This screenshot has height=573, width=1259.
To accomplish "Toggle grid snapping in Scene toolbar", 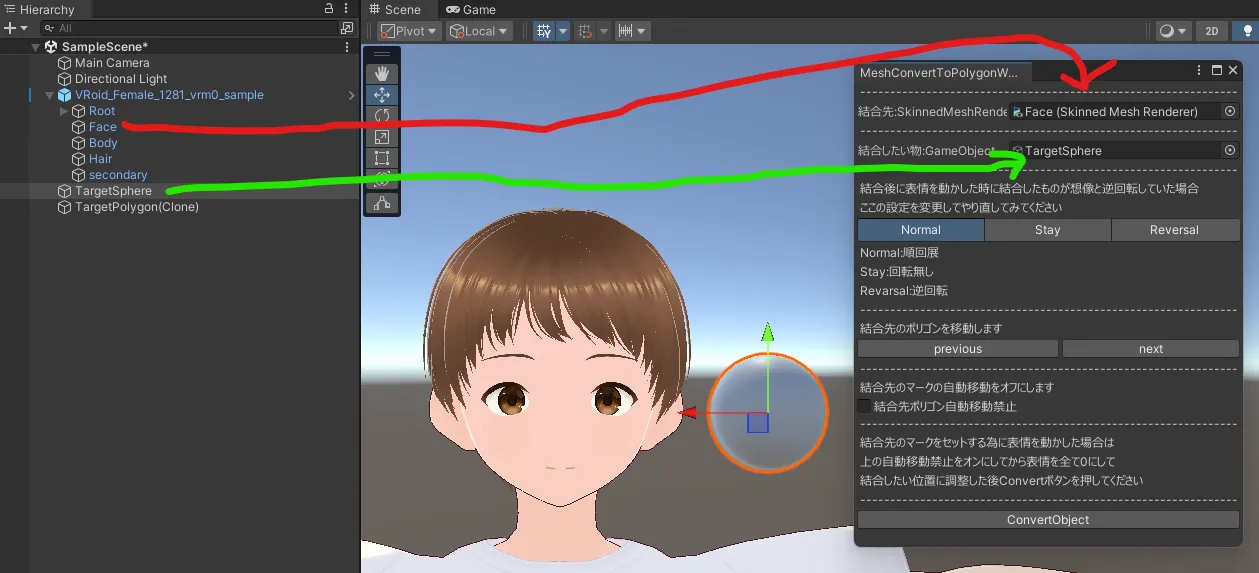I will click(585, 31).
